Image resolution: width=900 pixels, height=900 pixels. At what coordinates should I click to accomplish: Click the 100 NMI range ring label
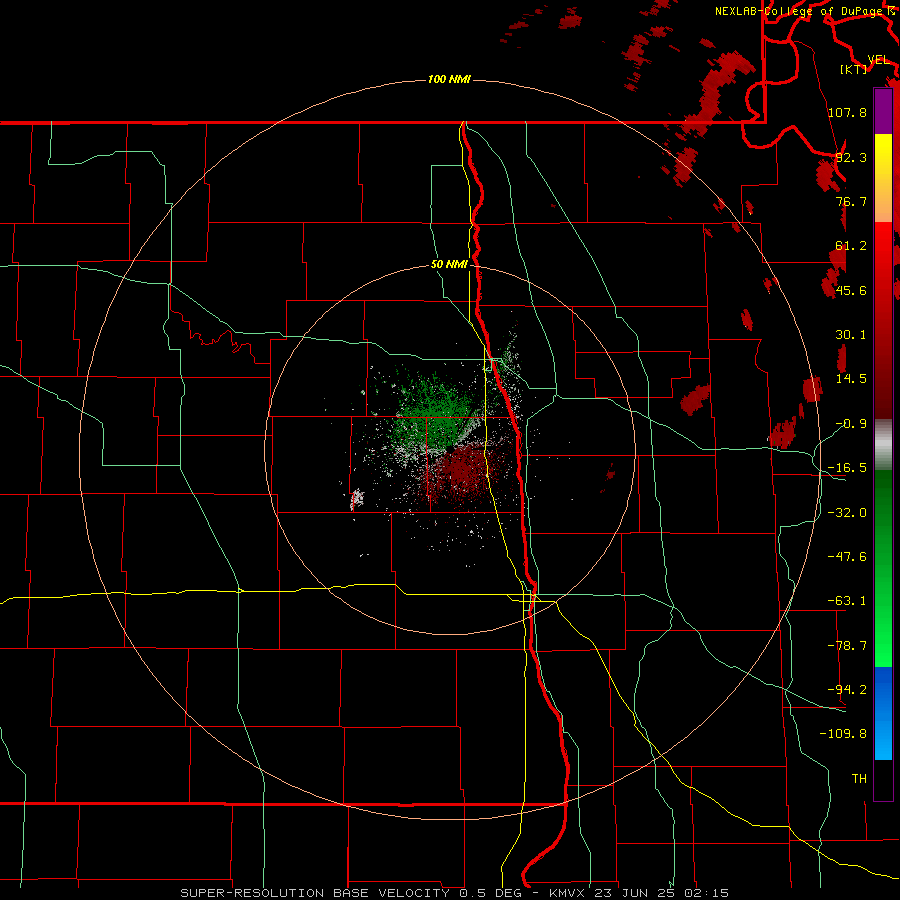coord(449,79)
